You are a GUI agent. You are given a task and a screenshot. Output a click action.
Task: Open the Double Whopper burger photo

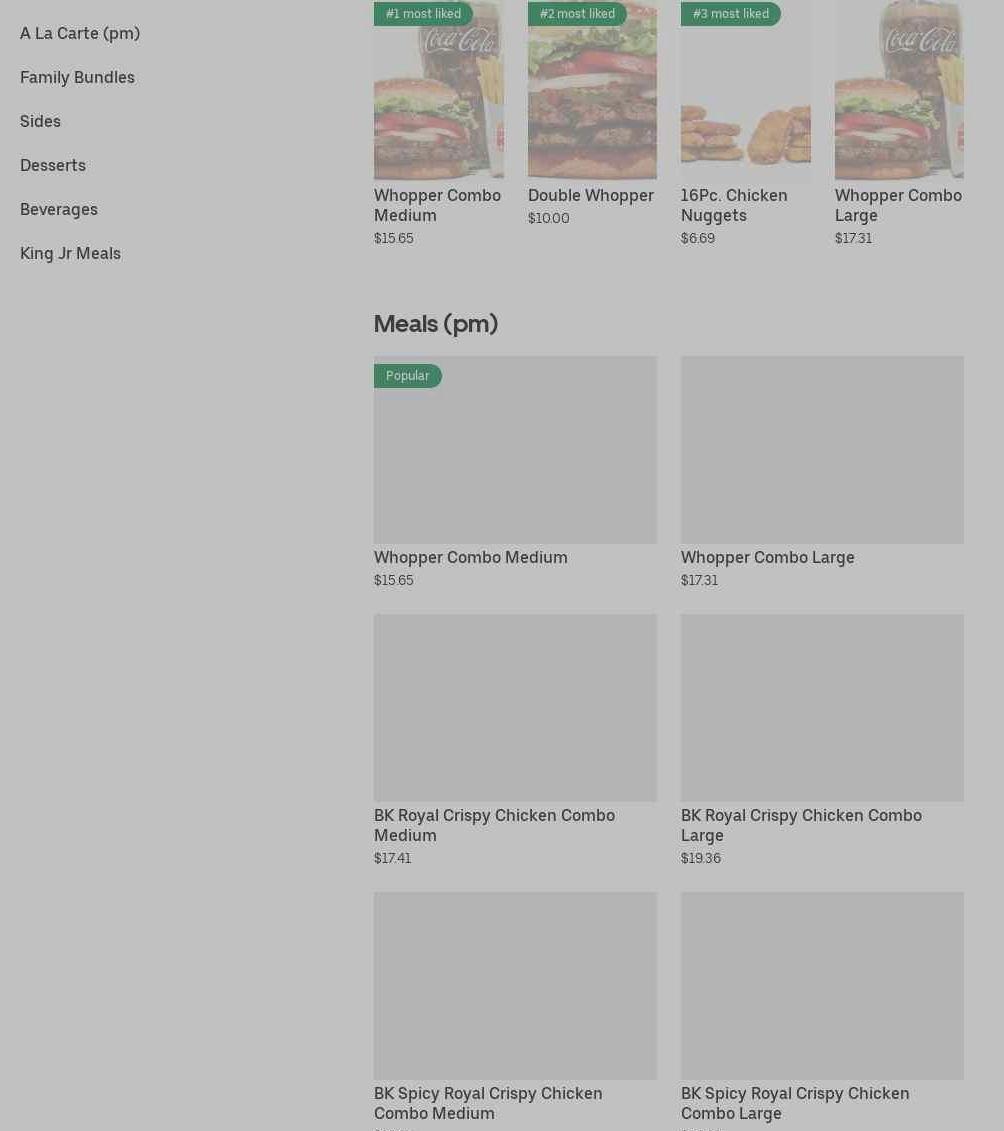coord(592,100)
